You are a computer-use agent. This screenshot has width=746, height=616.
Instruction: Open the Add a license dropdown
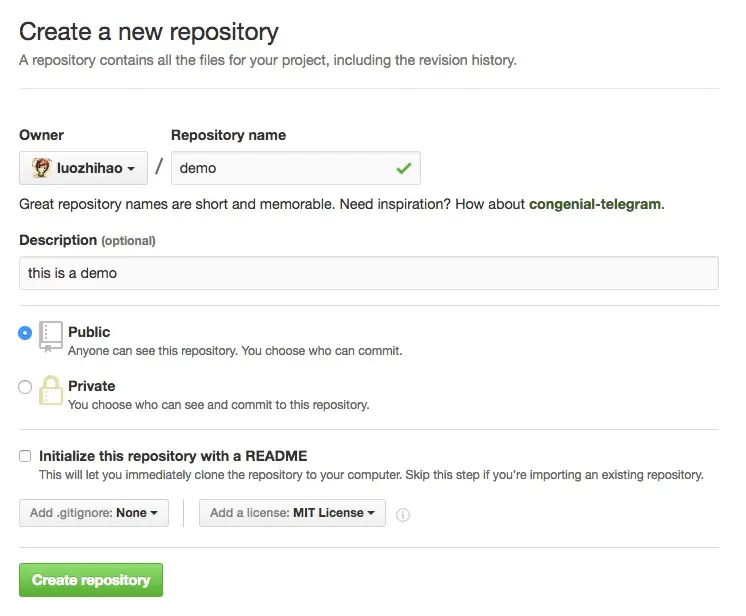(x=292, y=513)
